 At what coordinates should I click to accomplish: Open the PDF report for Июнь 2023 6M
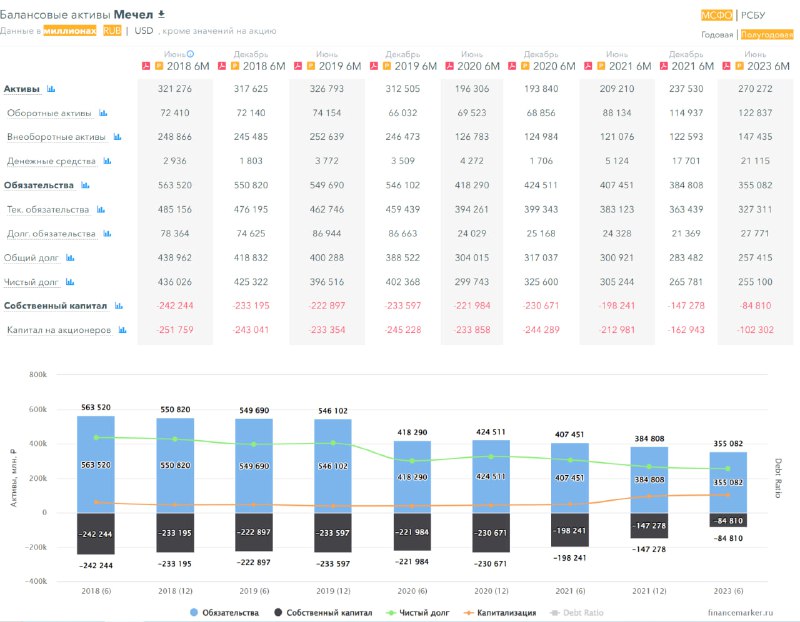click(727, 66)
